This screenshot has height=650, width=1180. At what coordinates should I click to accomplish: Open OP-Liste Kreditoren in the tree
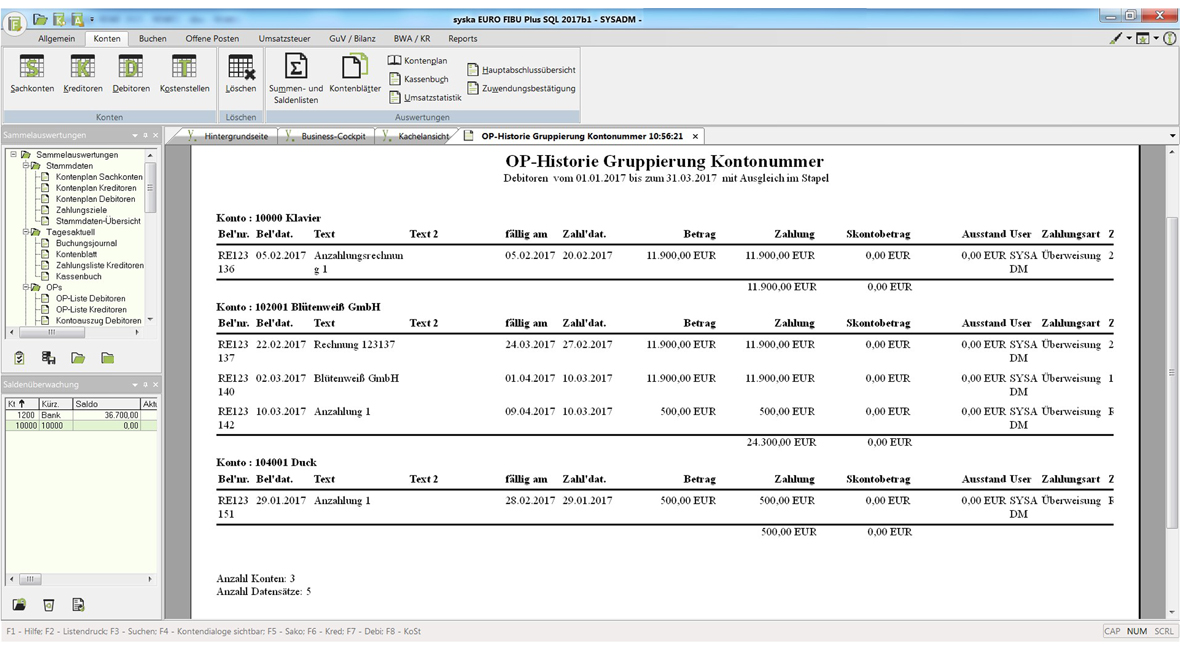pos(91,310)
